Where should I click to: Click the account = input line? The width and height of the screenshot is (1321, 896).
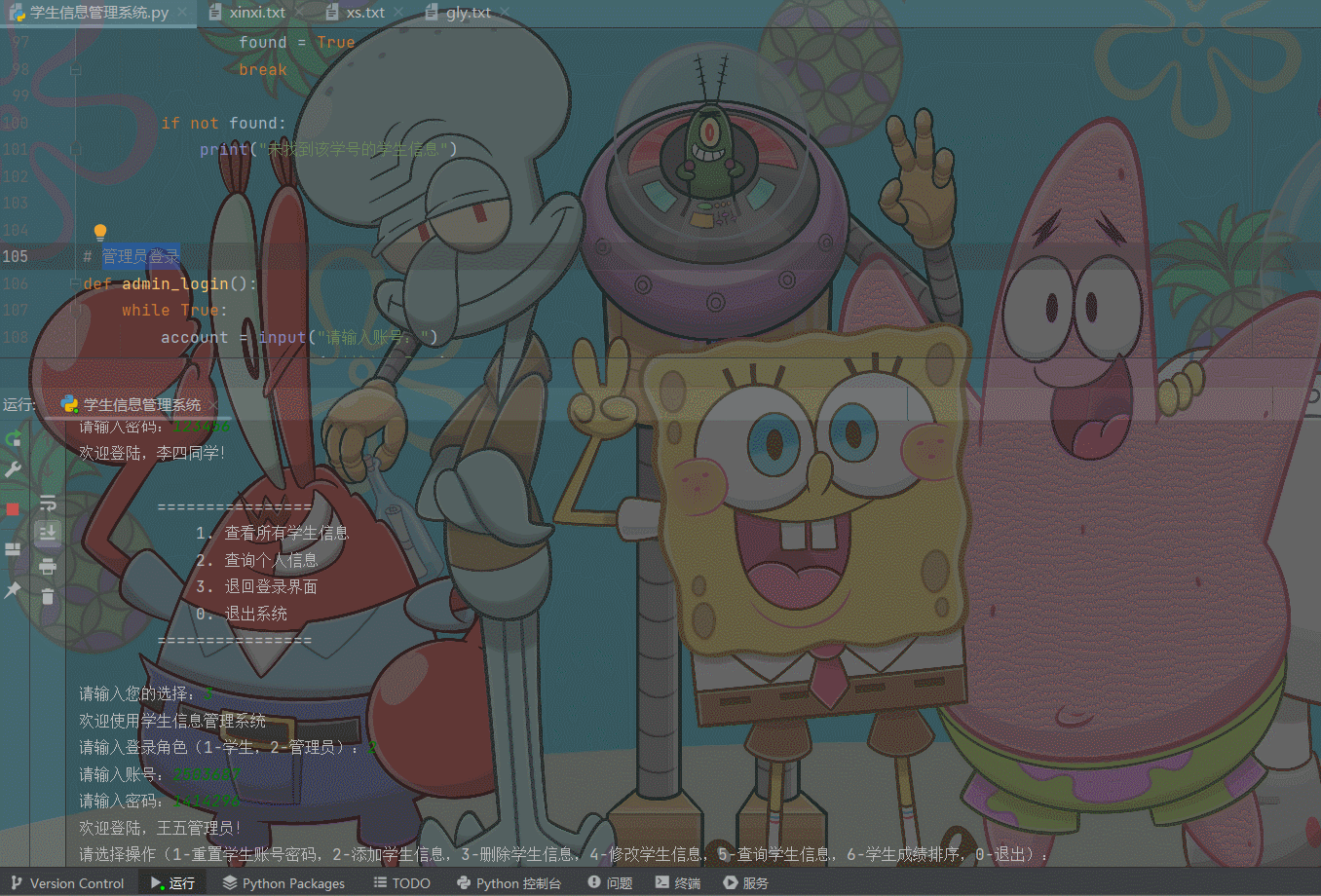299,337
